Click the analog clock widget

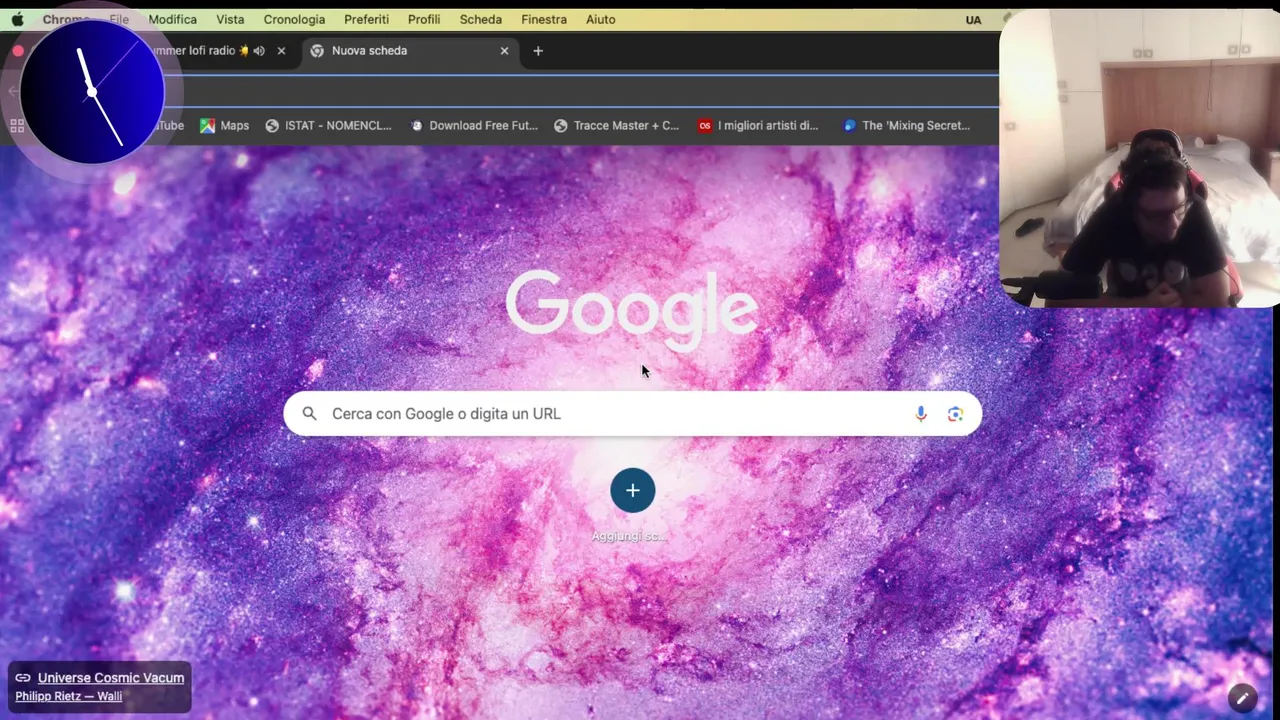click(x=92, y=92)
